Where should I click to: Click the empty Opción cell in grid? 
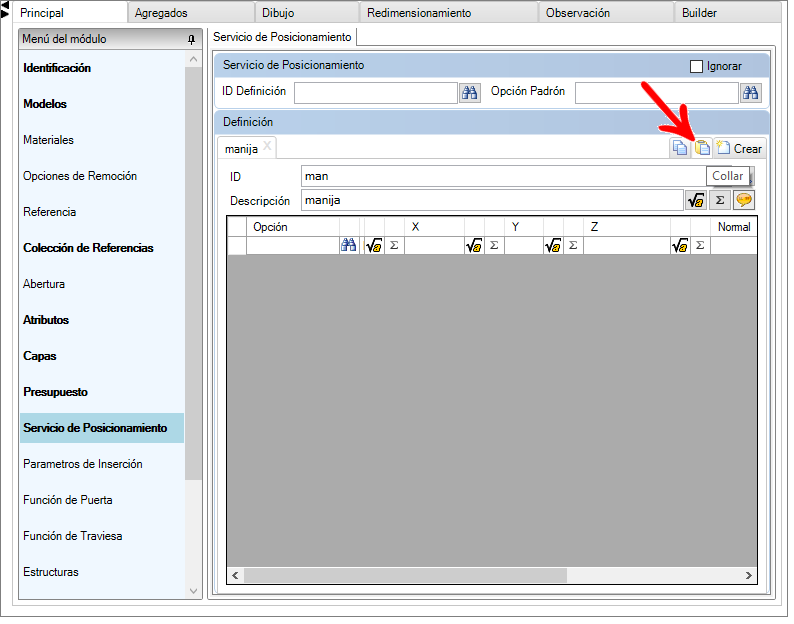coord(293,247)
